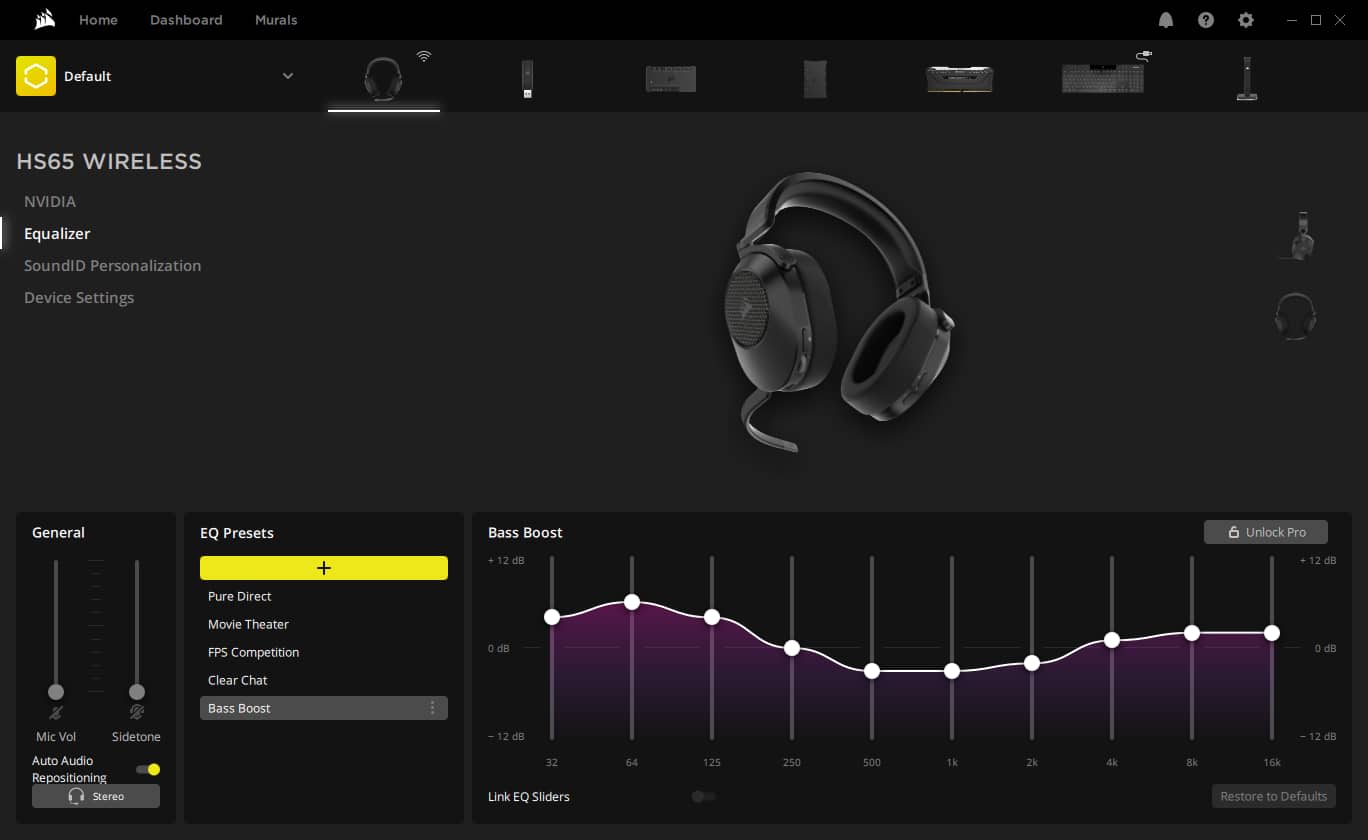Add a new EQ preset
This screenshot has width=1368, height=840.
tap(323, 568)
